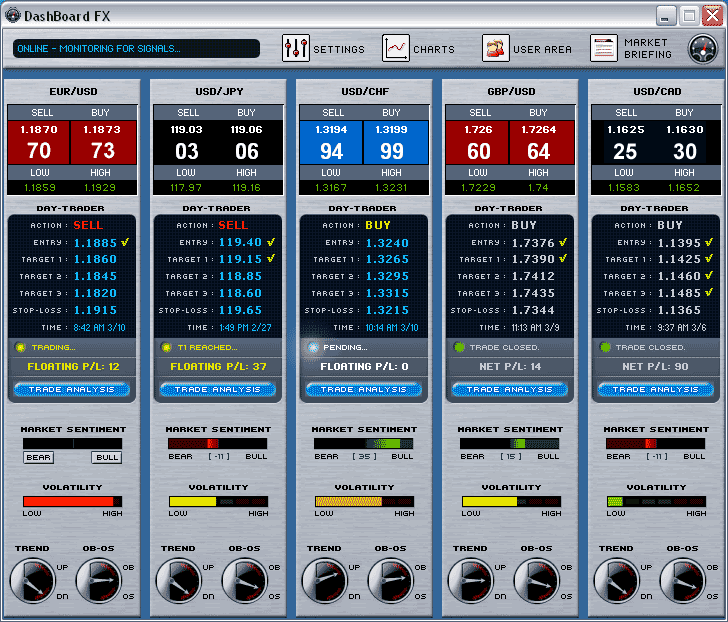Click the USD/CHF OB-OS gauge dial
The image size is (728, 622).
coord(390,581)
